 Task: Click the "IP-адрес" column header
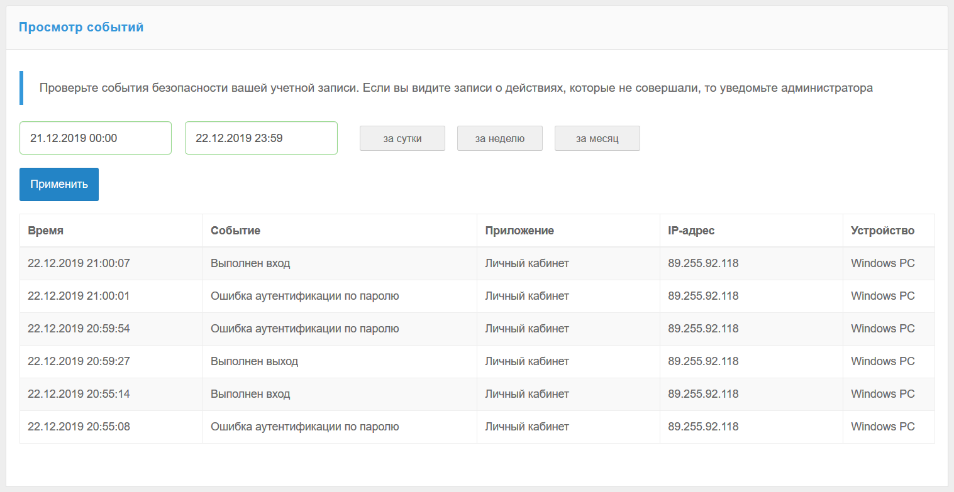click(691, 231)
